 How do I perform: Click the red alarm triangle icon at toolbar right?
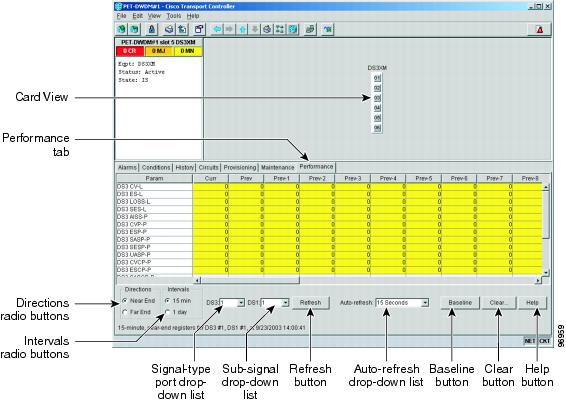click(x=540, y=30)
